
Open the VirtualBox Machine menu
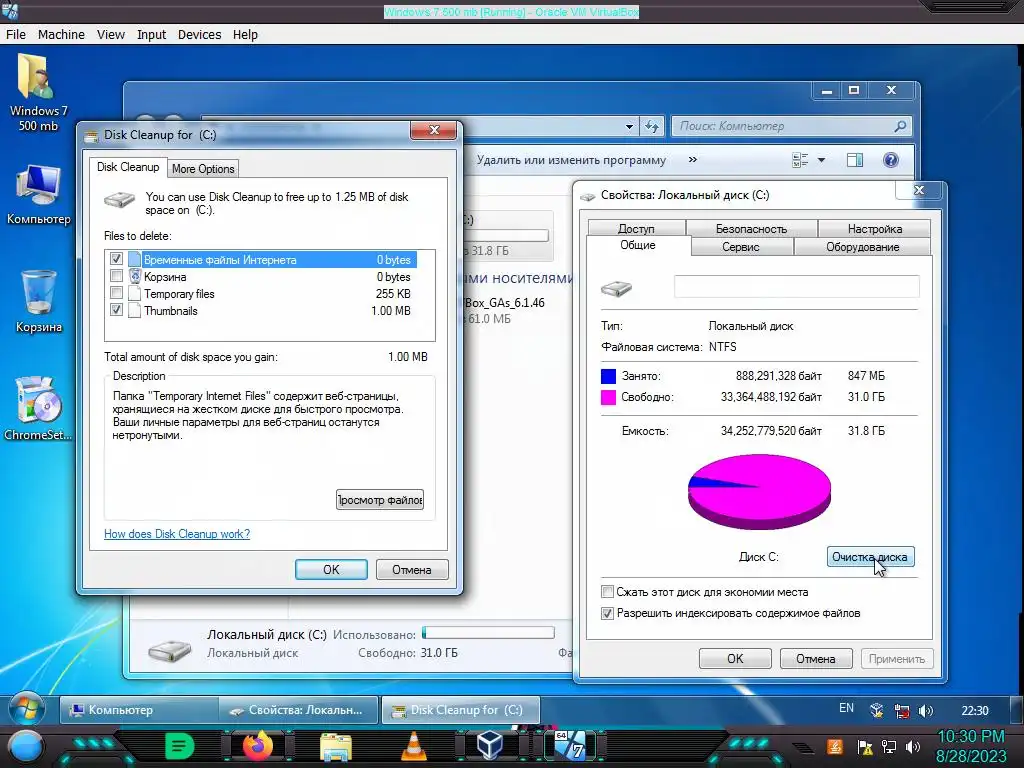point(61,35)
